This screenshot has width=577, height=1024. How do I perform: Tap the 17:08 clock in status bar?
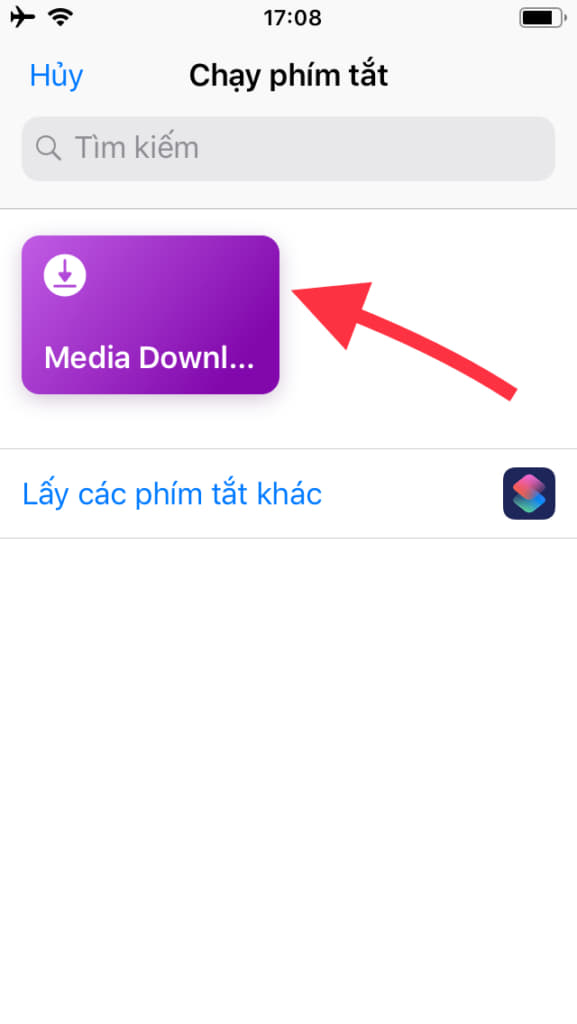[x=292, y=18]
